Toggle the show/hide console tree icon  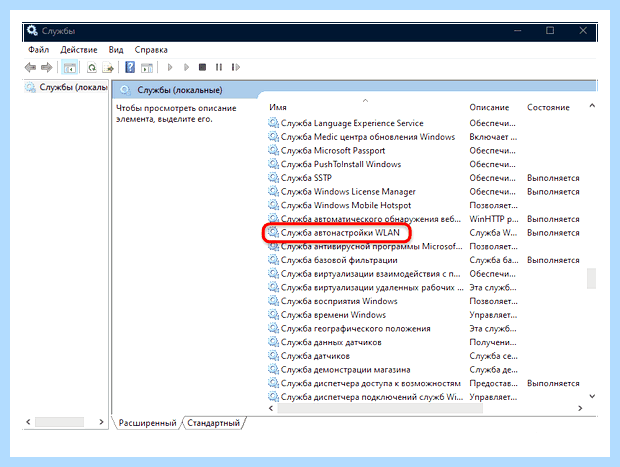[70, 68]
